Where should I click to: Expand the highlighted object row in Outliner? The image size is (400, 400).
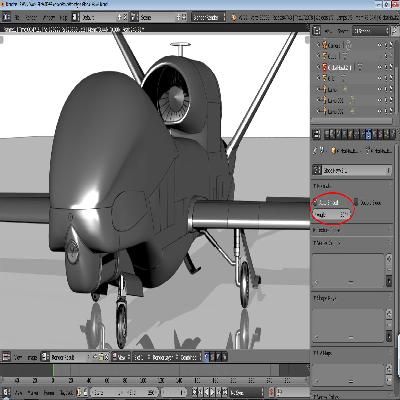[318, 67]
